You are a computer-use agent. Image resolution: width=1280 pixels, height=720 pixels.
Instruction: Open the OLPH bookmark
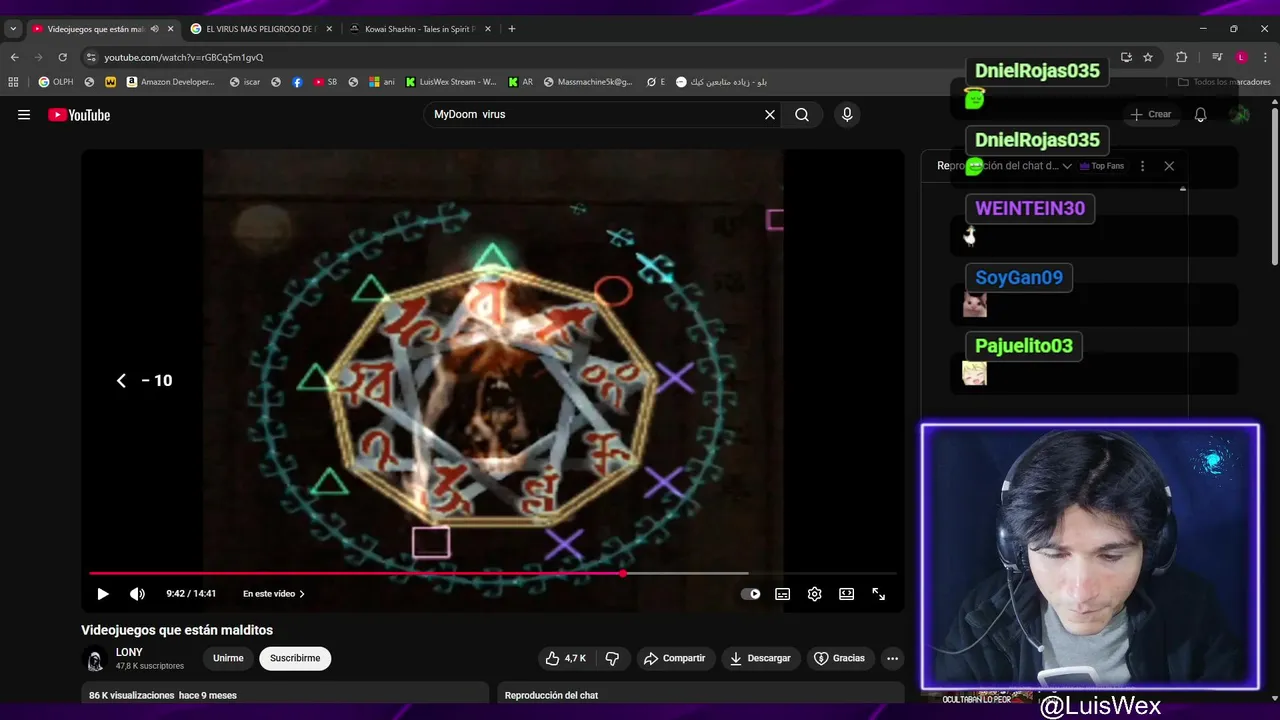click(56, 82)
